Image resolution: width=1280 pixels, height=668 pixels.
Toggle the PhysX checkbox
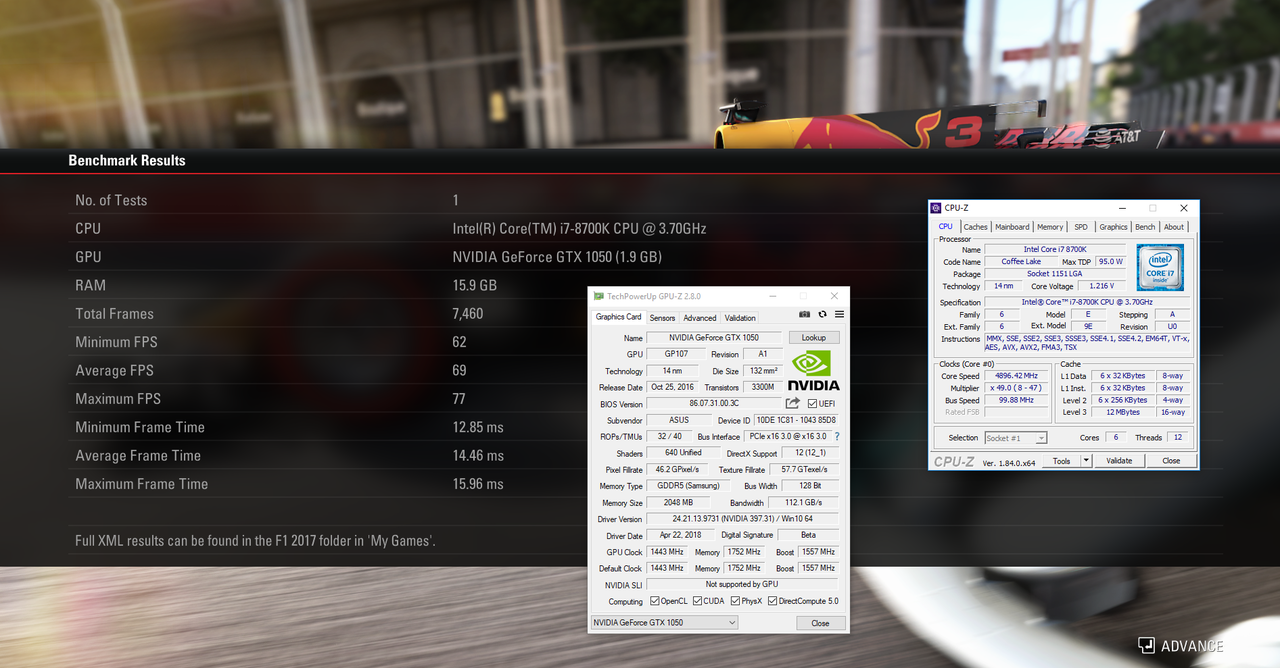[x=735, y=601]
